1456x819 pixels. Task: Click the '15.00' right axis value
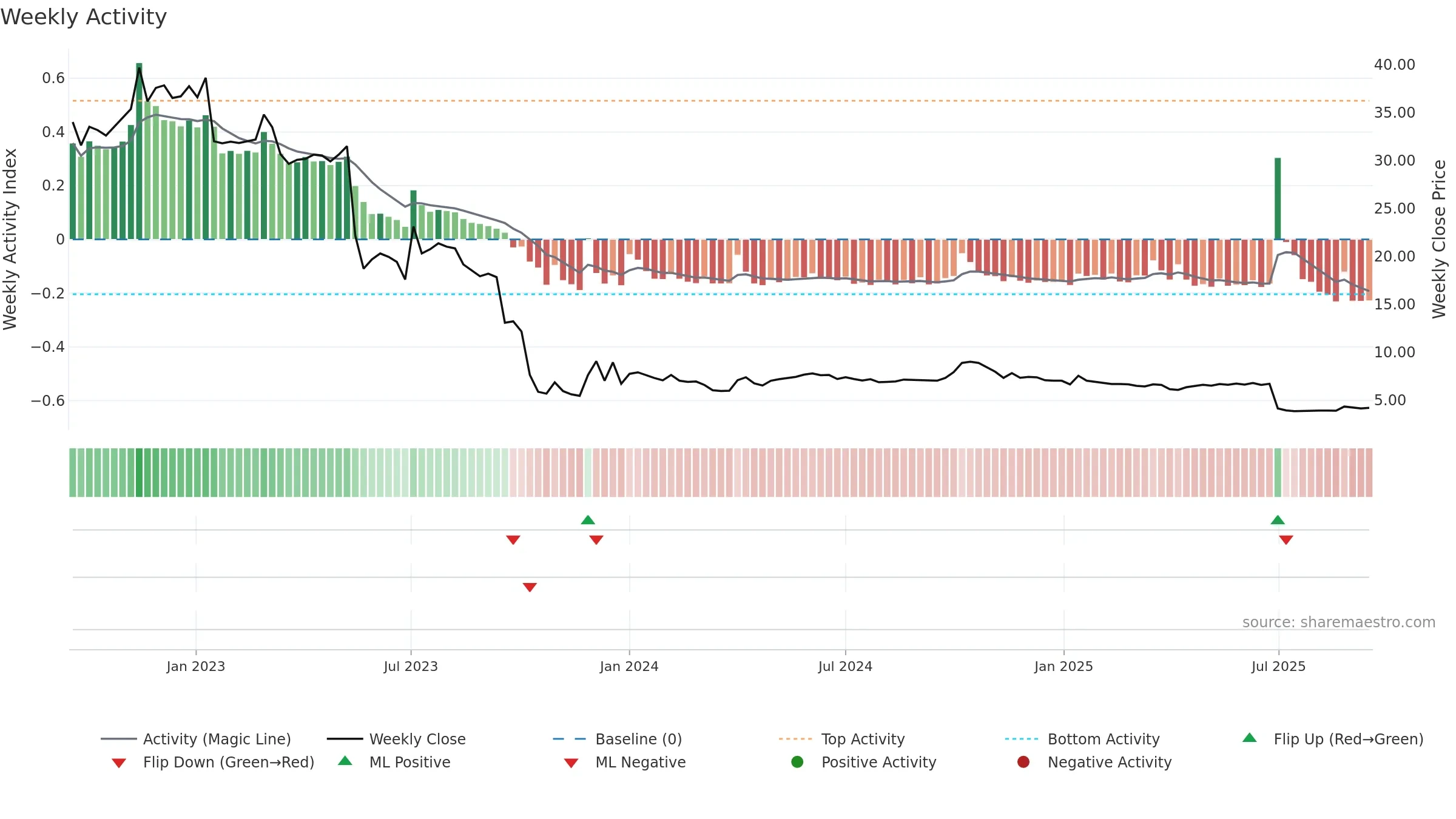pos(1394,305)
